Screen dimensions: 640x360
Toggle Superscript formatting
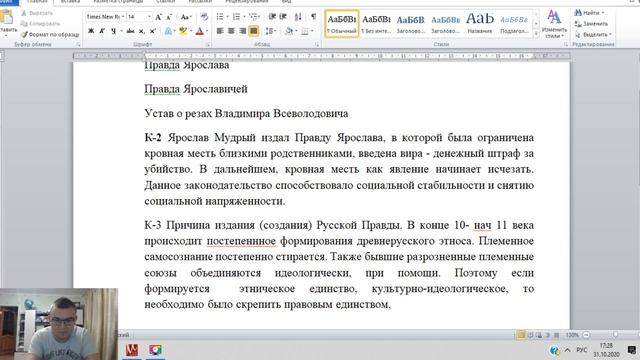pyautogui.click(x=153, y=31)
